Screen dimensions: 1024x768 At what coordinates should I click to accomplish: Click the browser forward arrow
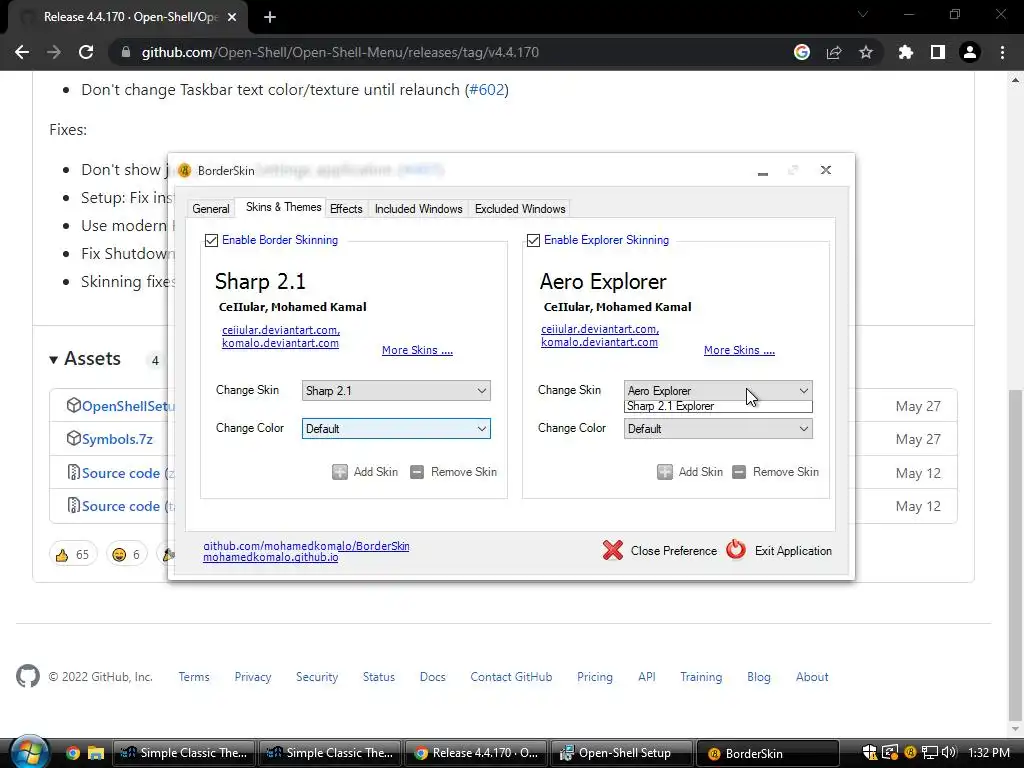point(54,52)
